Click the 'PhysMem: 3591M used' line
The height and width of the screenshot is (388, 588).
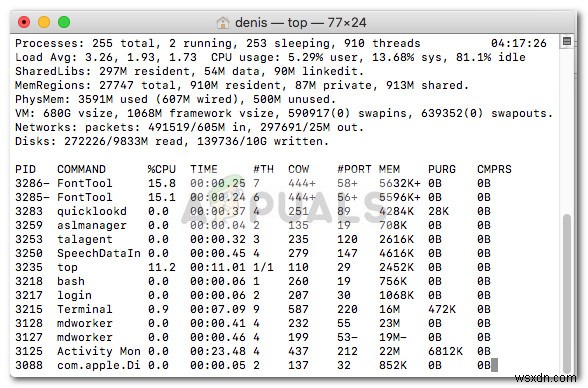[x=176, y=99]
